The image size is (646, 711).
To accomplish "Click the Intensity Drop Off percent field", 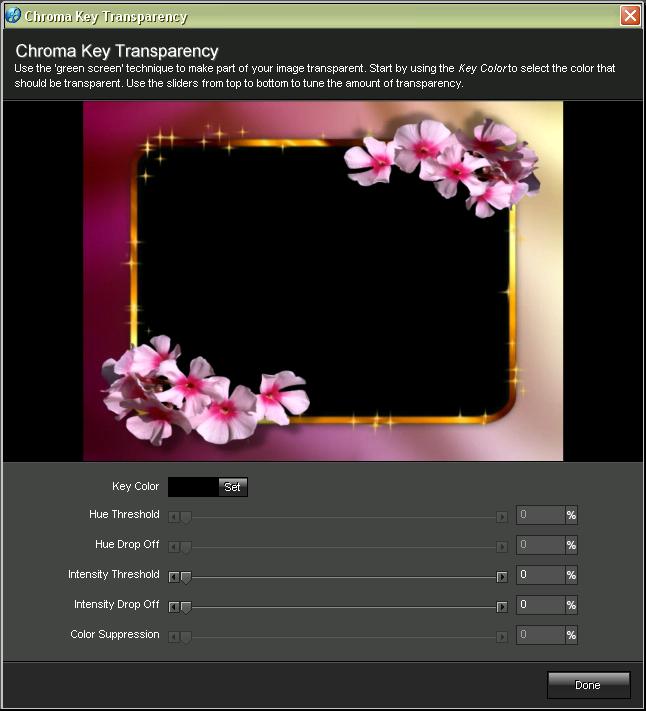I will pos(541,605).
